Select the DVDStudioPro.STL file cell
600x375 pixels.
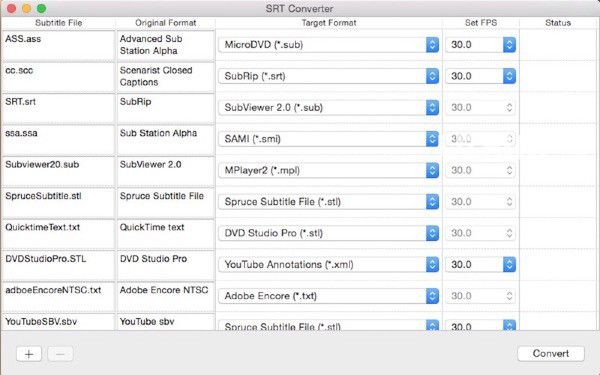tap(59, 265)
